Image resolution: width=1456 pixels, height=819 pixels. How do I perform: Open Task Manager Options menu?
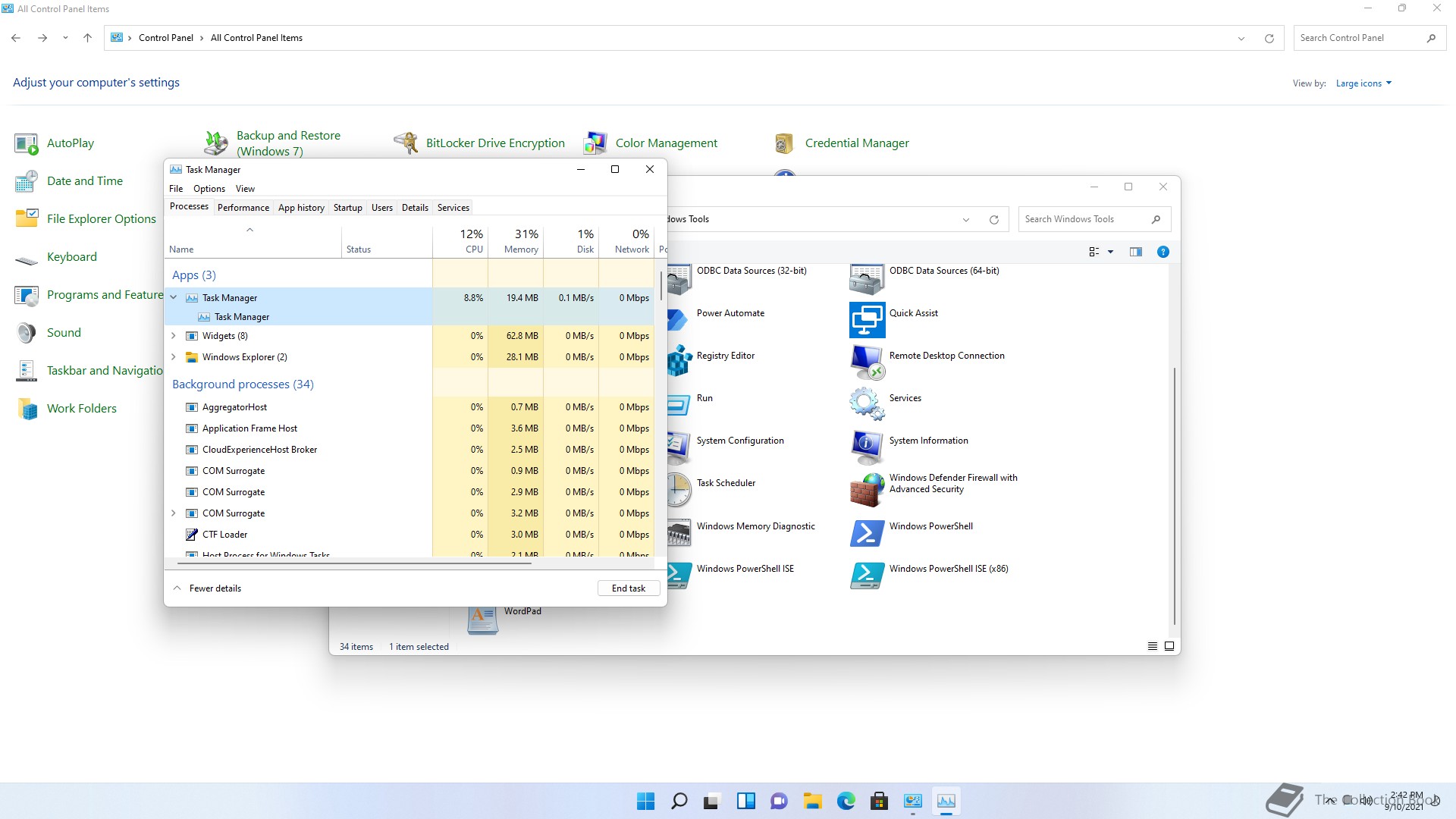[x=209, y=189]
